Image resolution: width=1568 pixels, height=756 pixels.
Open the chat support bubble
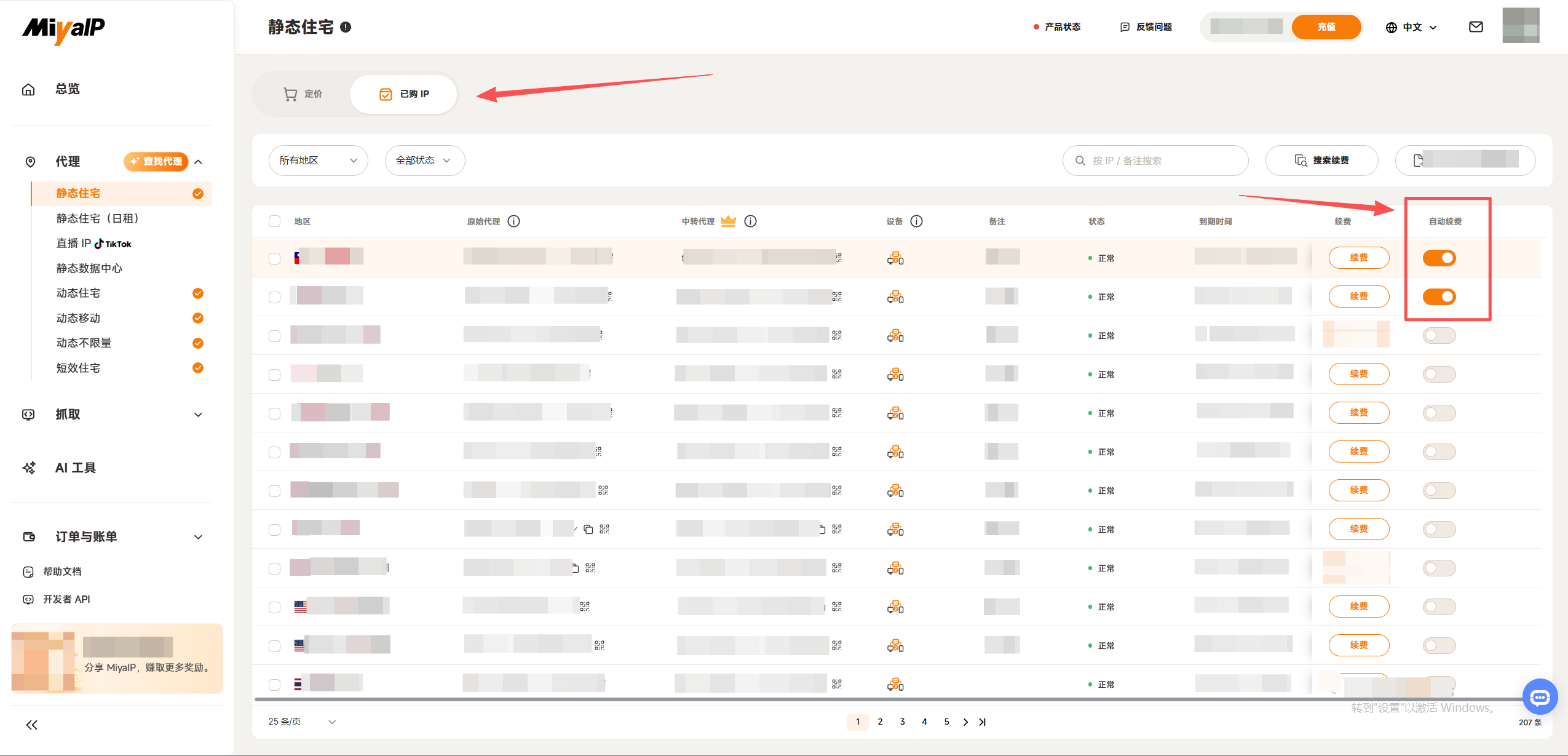click(x=1540, y=696)
